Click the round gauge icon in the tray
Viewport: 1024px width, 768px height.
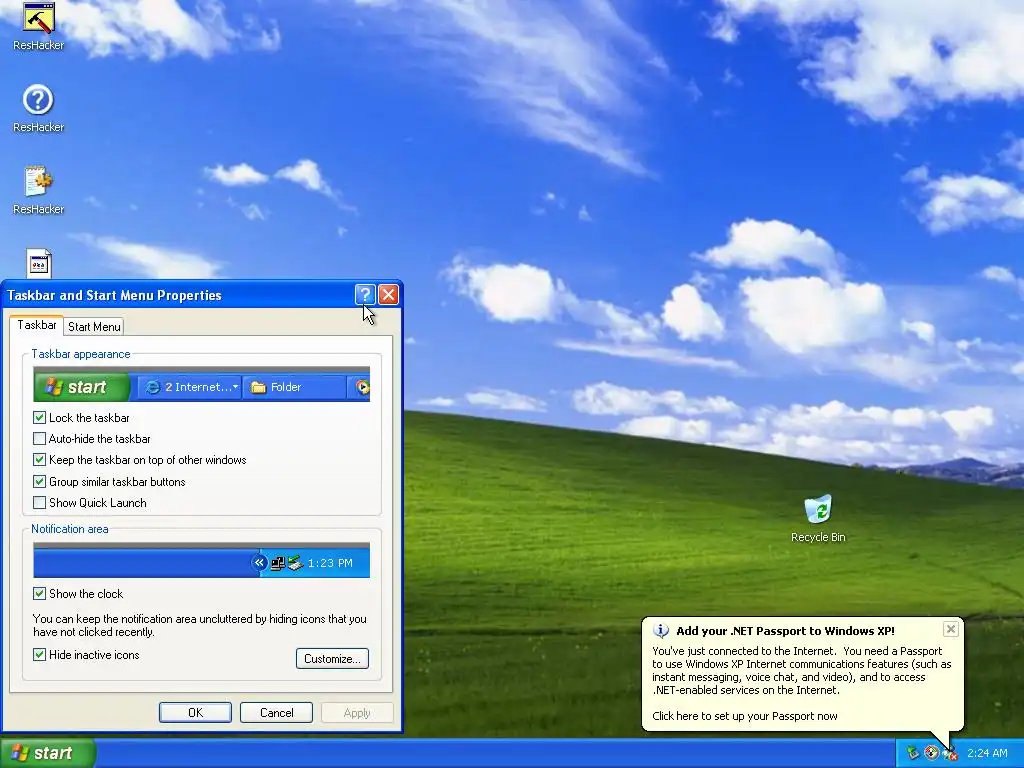click(x=931, y=753)
